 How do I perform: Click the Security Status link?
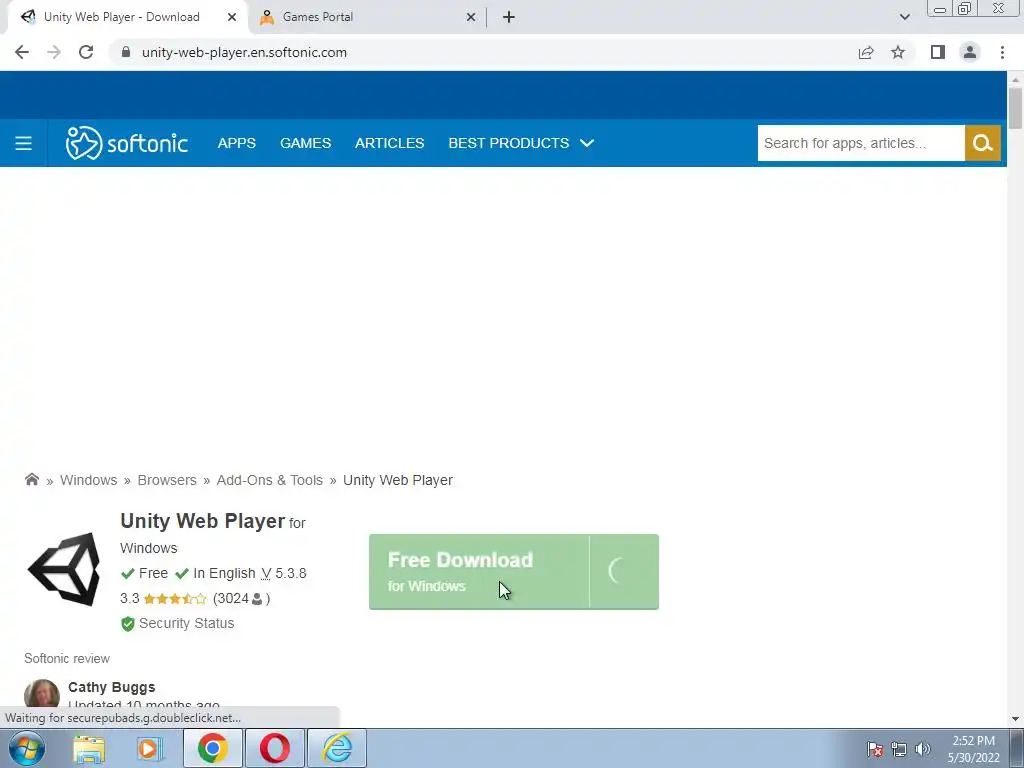(186, 623)
